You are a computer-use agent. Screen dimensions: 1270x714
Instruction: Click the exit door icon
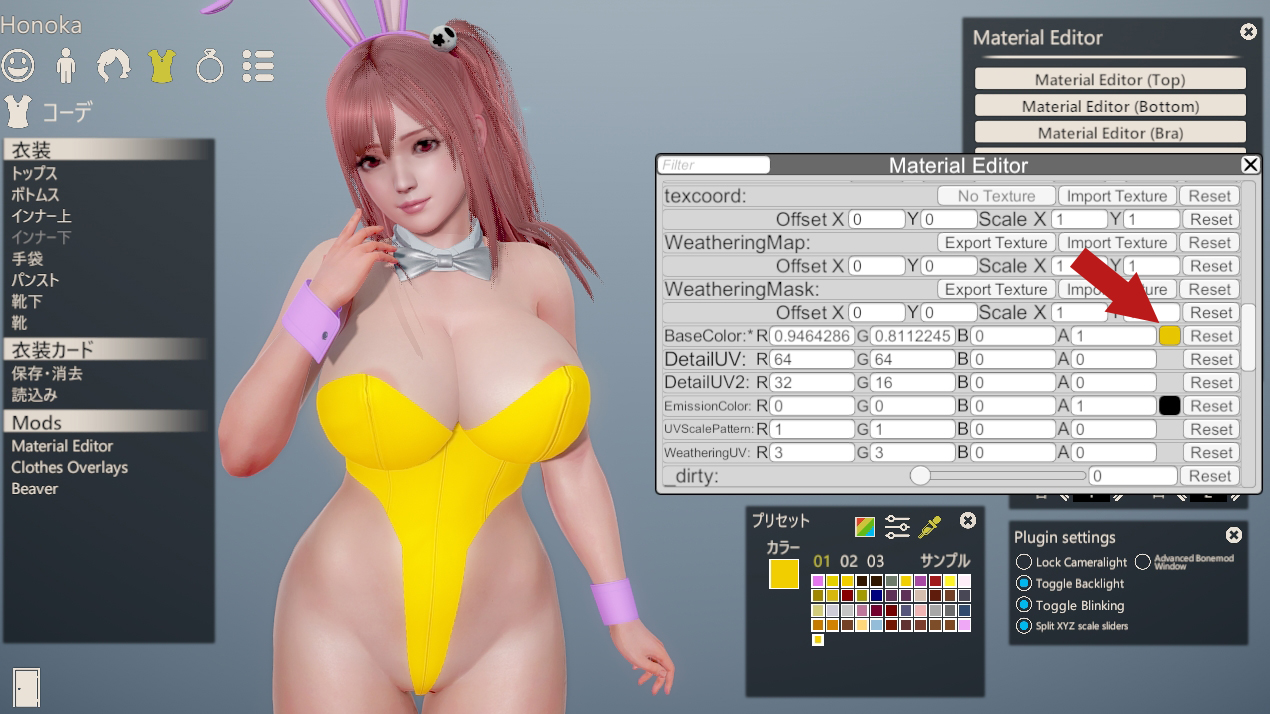click(x=27, y=684)
